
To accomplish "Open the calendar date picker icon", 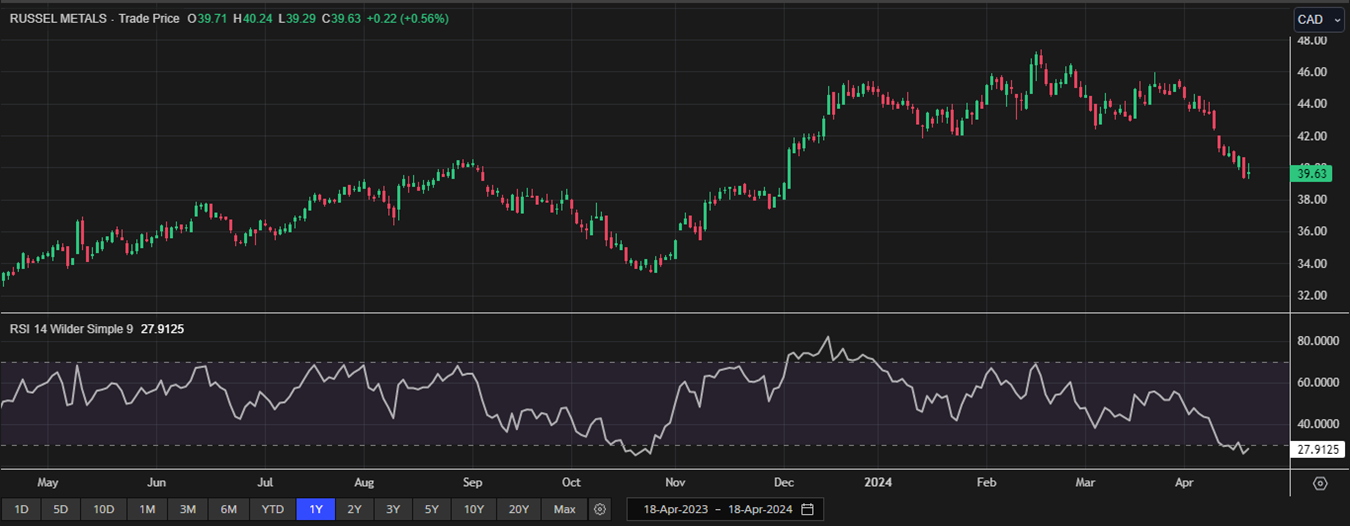I will [x=807, y=509].
